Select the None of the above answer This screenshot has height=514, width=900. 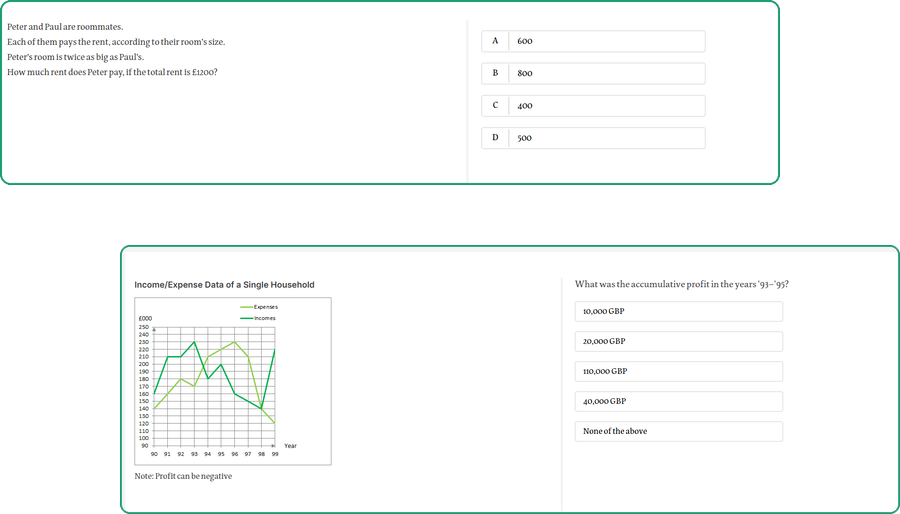pos(678,431)
